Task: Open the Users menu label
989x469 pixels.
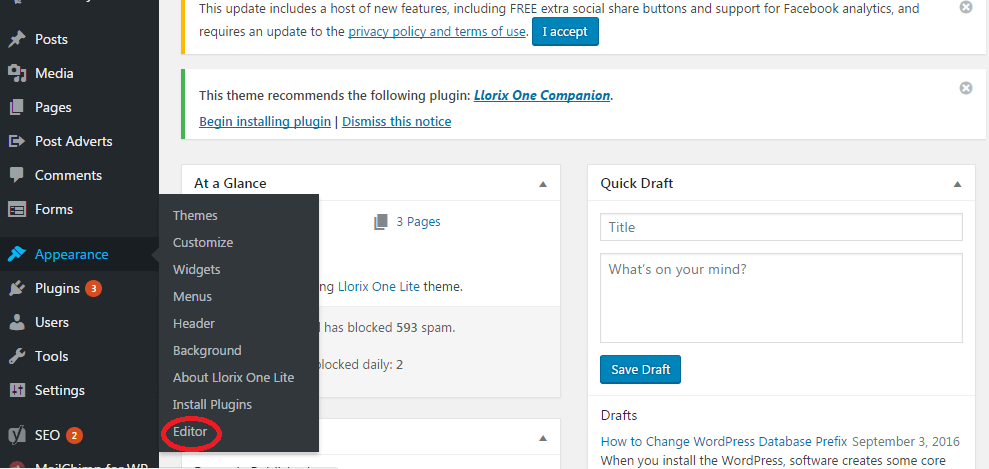Action: tap(52, 322)
